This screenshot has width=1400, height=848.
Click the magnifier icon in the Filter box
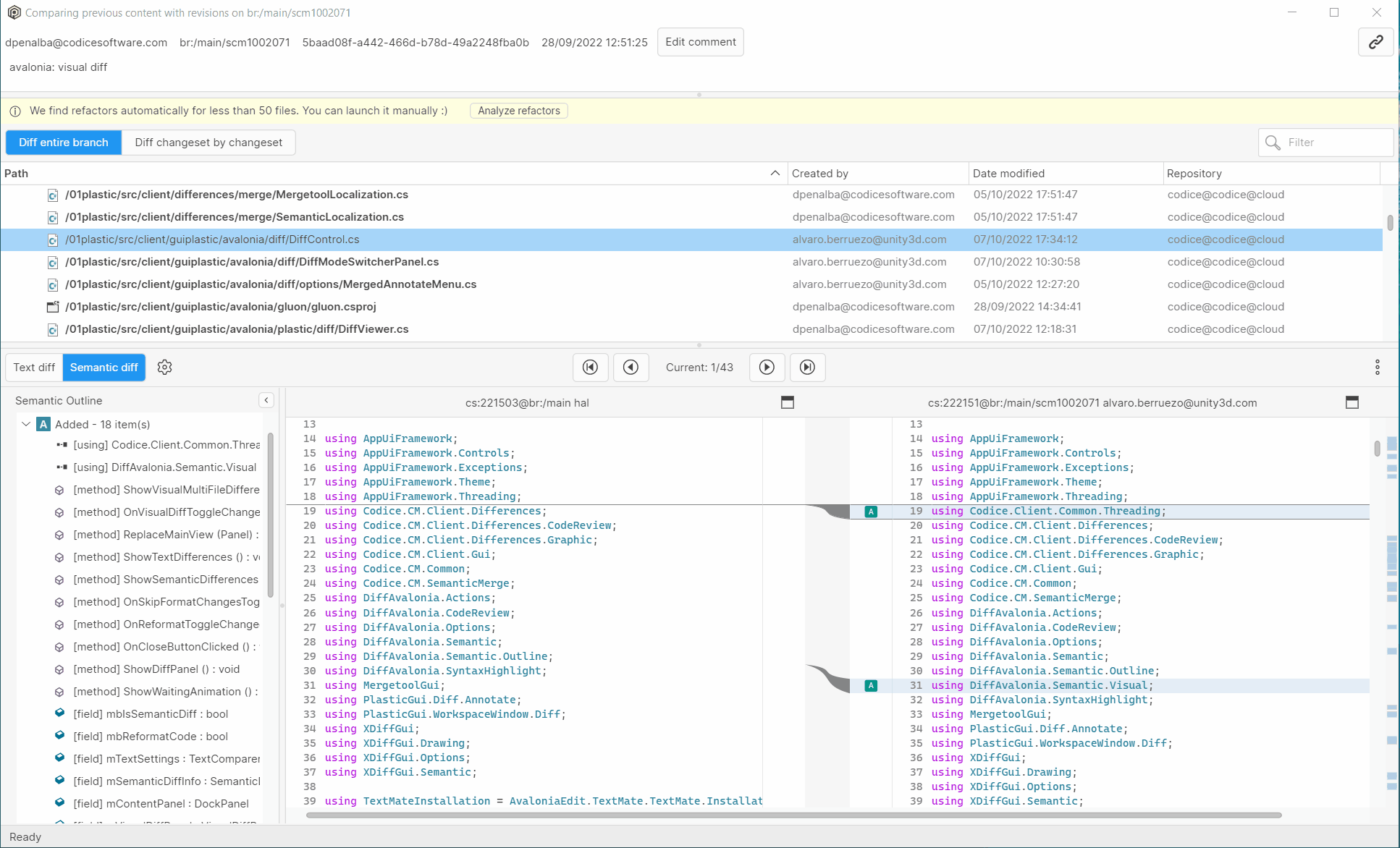click(x=1272, y=143)
